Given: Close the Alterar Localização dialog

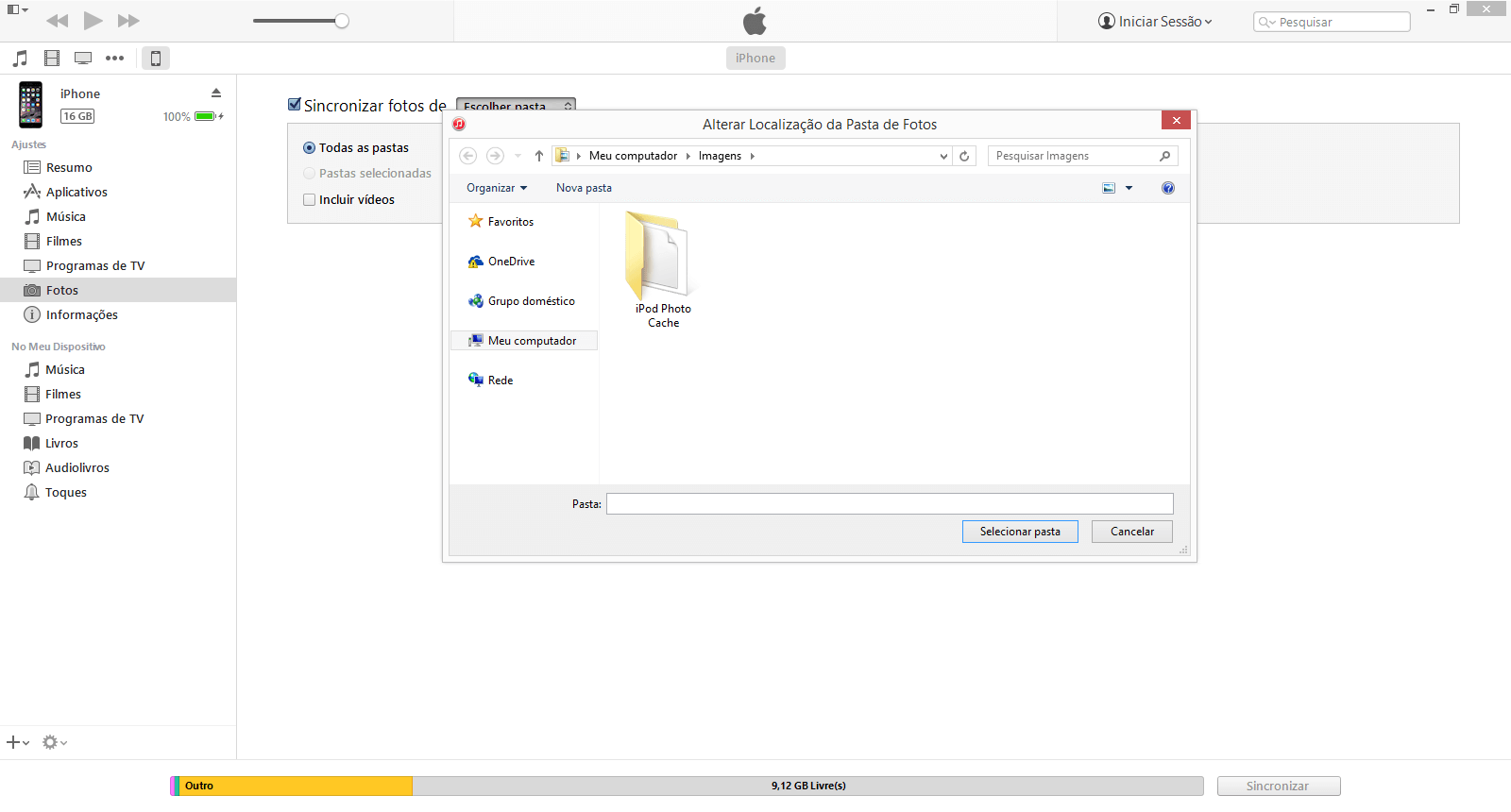Looking at the screenshot, I should 1176,120.
